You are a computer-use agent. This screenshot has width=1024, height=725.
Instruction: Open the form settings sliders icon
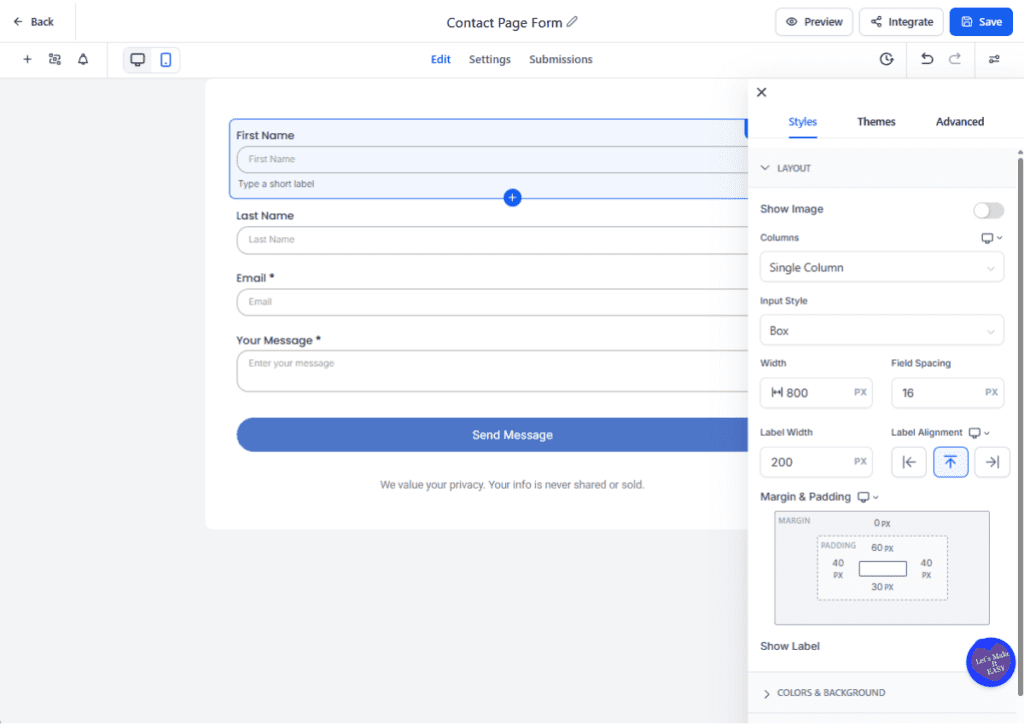click(994, 59)
